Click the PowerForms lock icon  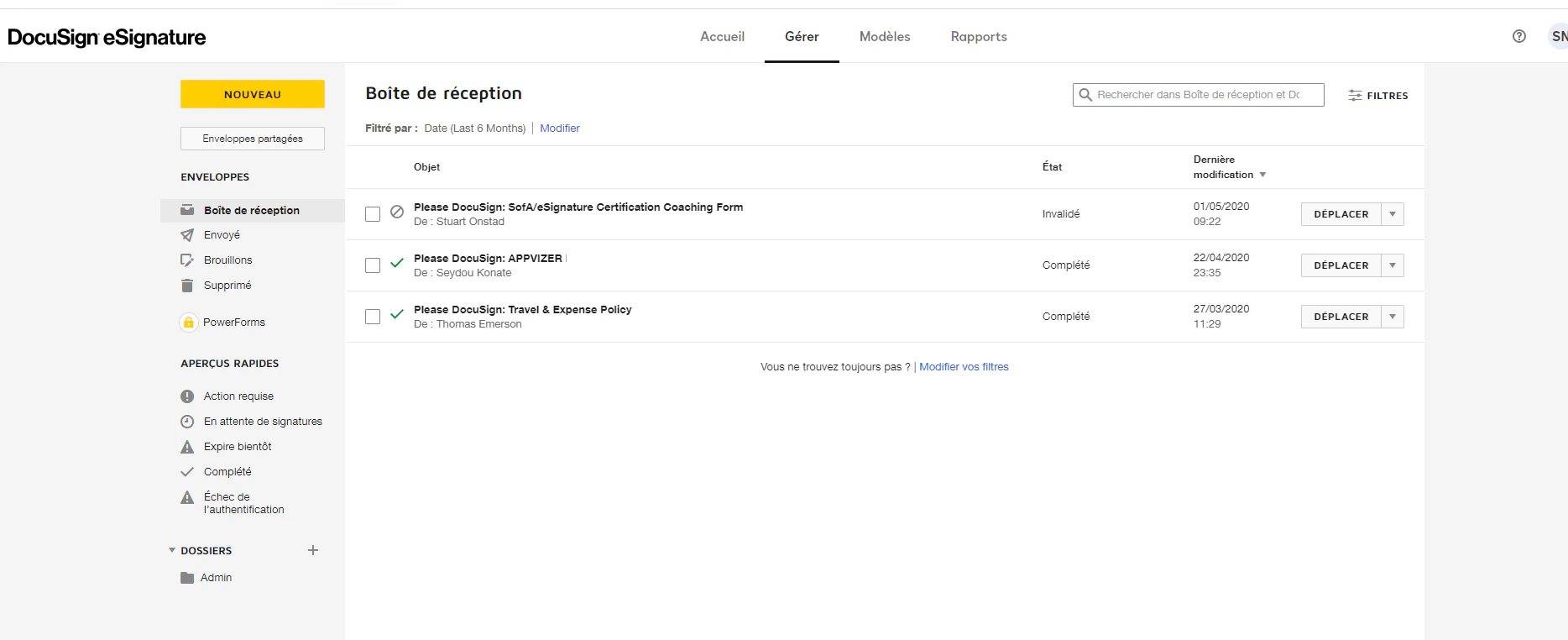(x=189, y=323)
